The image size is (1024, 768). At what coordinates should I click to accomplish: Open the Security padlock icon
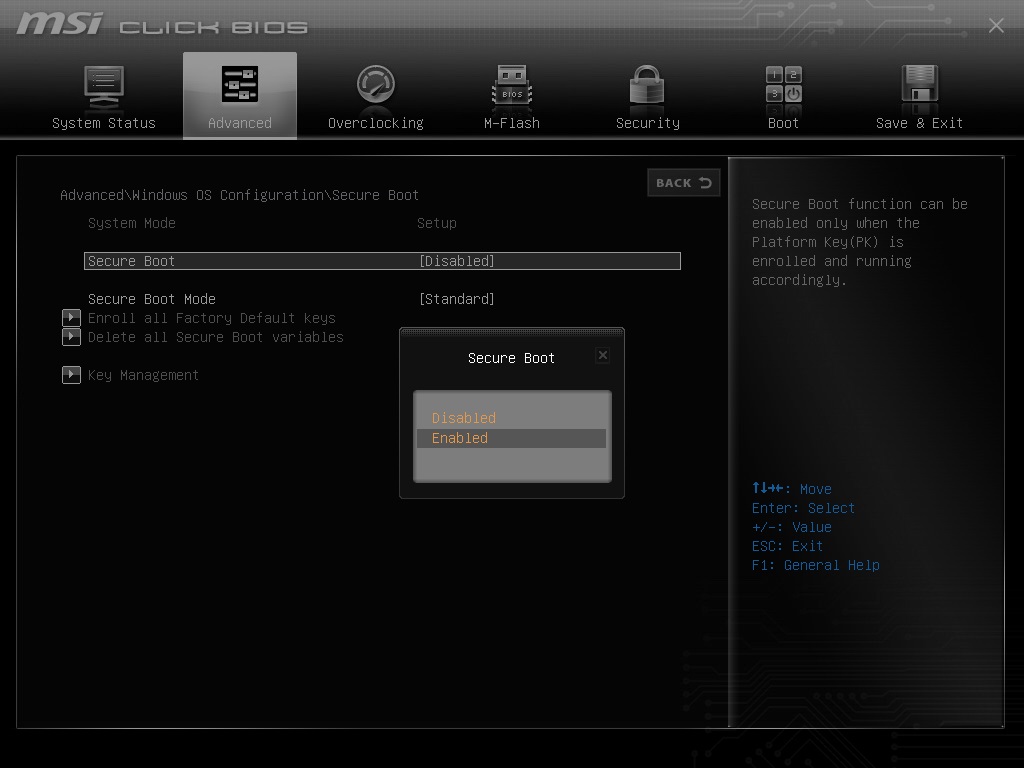(647, 84)
